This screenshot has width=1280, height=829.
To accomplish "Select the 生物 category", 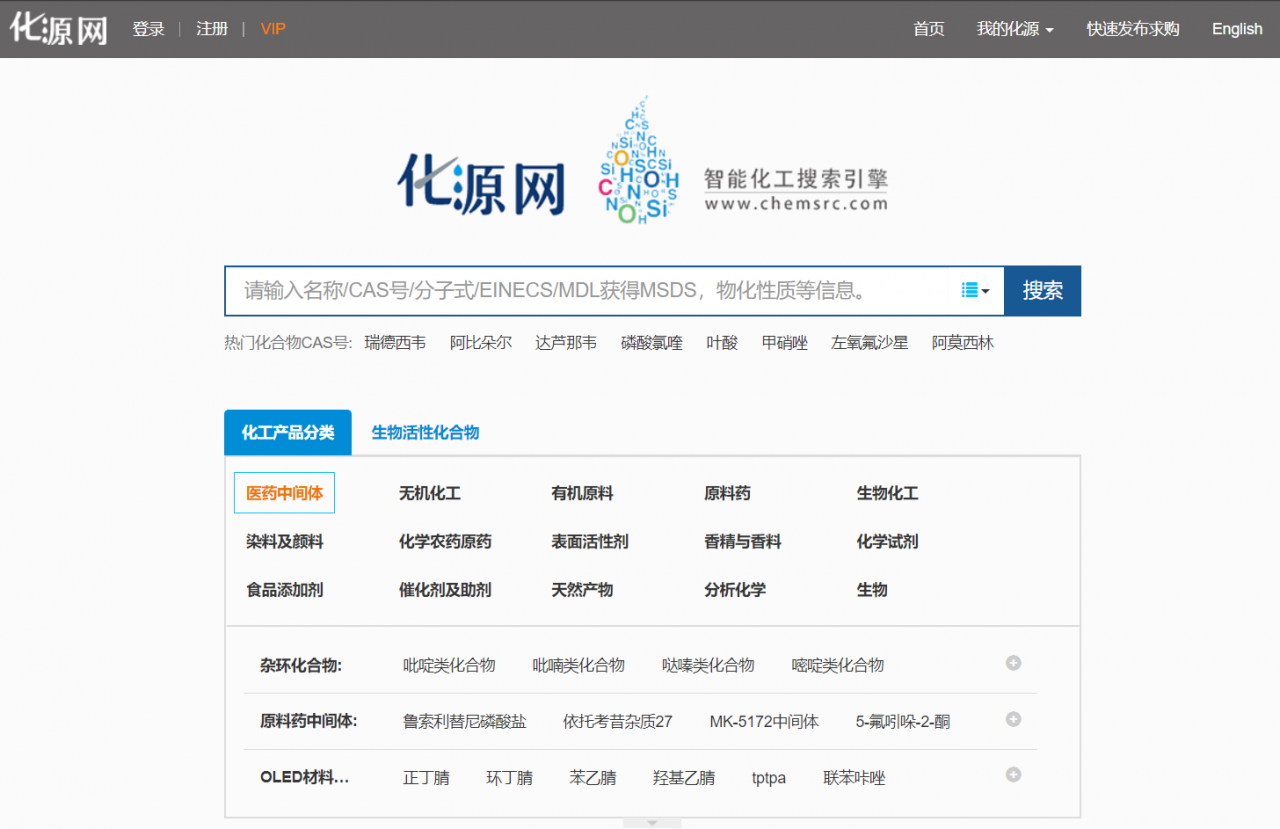I will pos(872,589).
